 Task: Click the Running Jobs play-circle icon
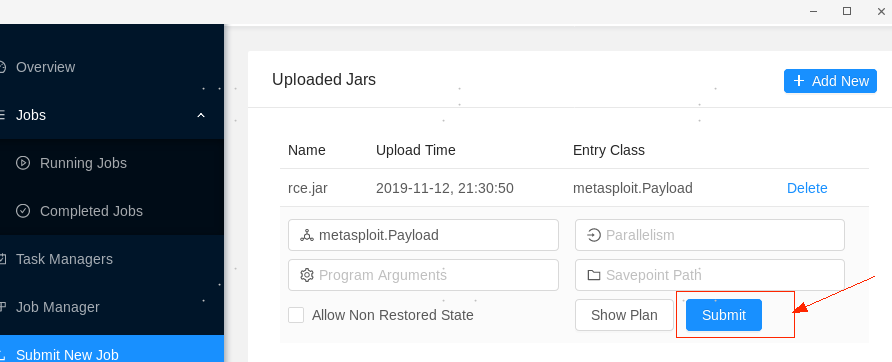click(23, 163)
